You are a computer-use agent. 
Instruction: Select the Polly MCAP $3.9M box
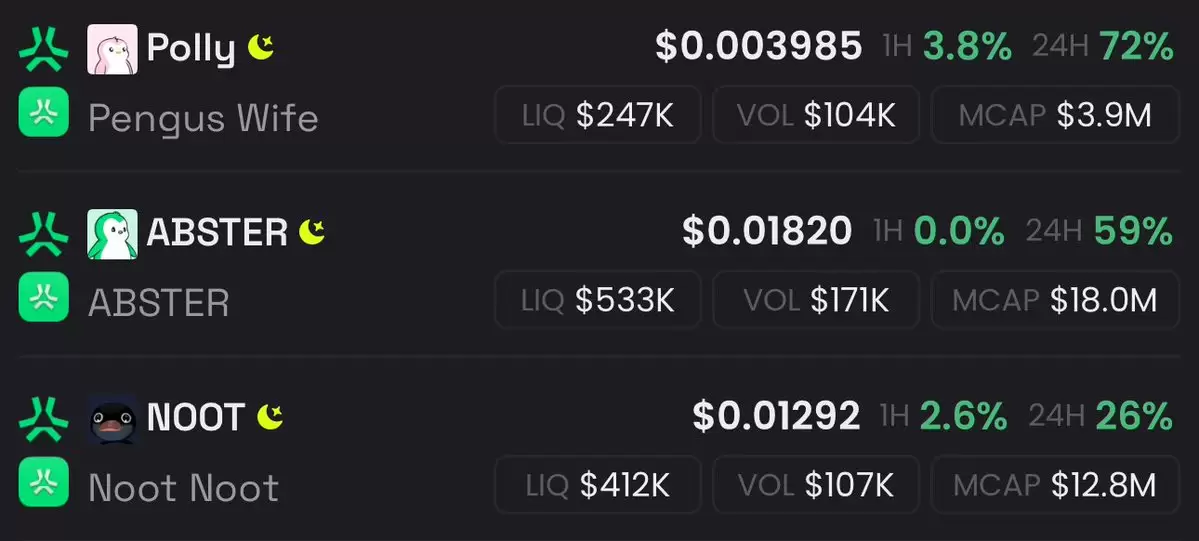click(x=1055, y=115)
